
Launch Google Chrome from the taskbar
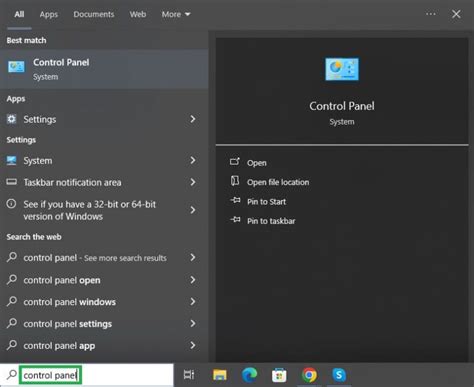click(309, 375)
